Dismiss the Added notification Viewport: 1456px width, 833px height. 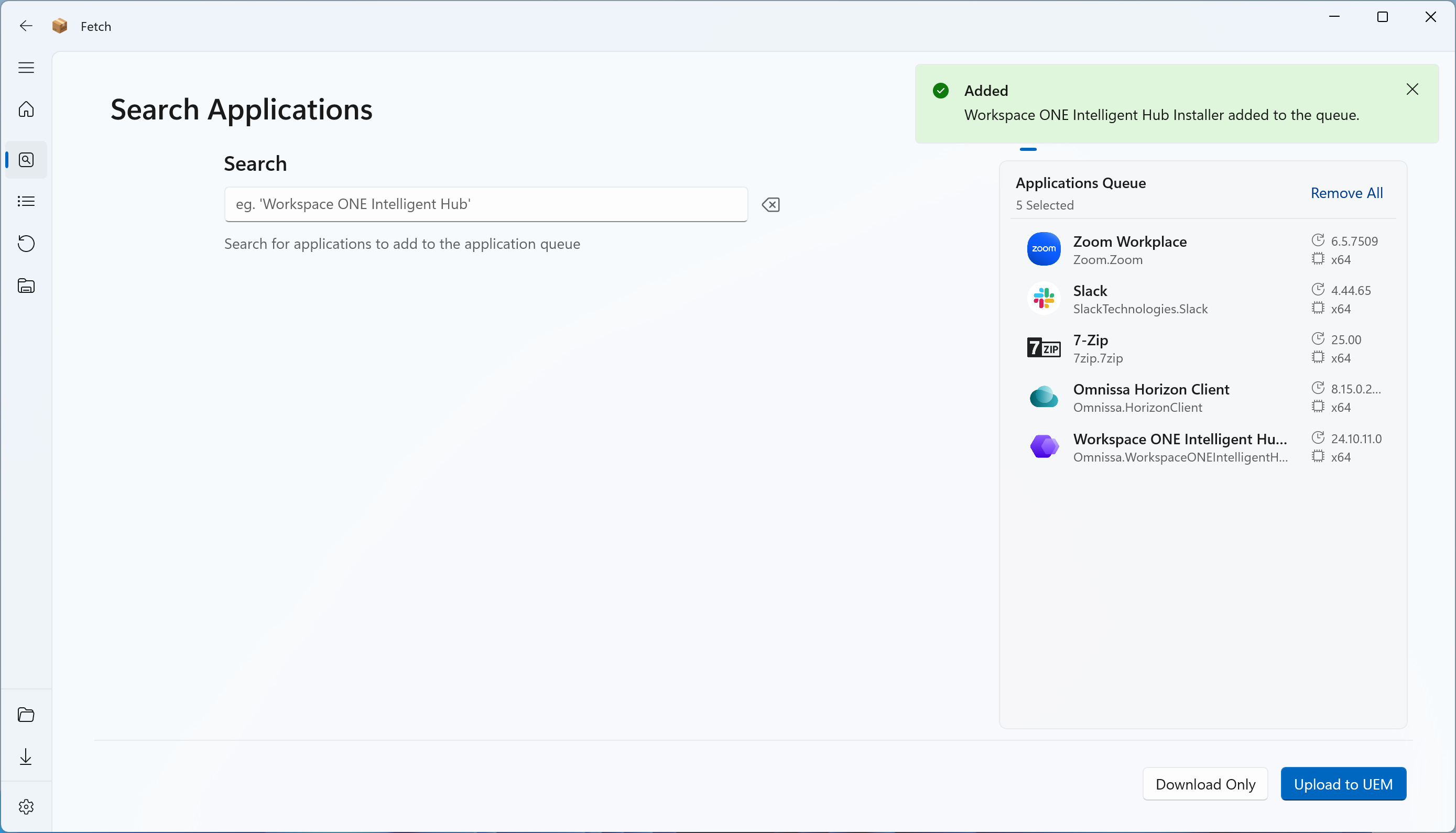pos(1412,89)
